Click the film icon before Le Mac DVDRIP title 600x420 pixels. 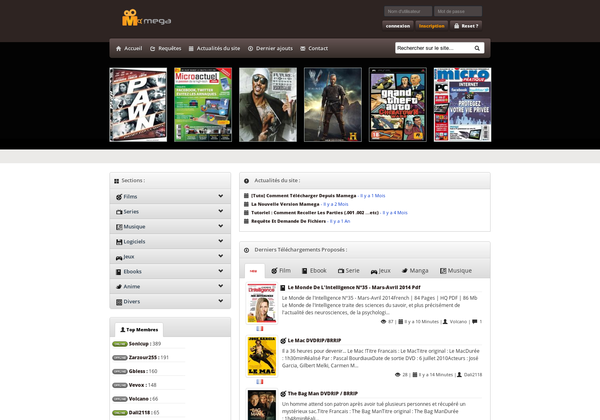click(x=283, y=340)
